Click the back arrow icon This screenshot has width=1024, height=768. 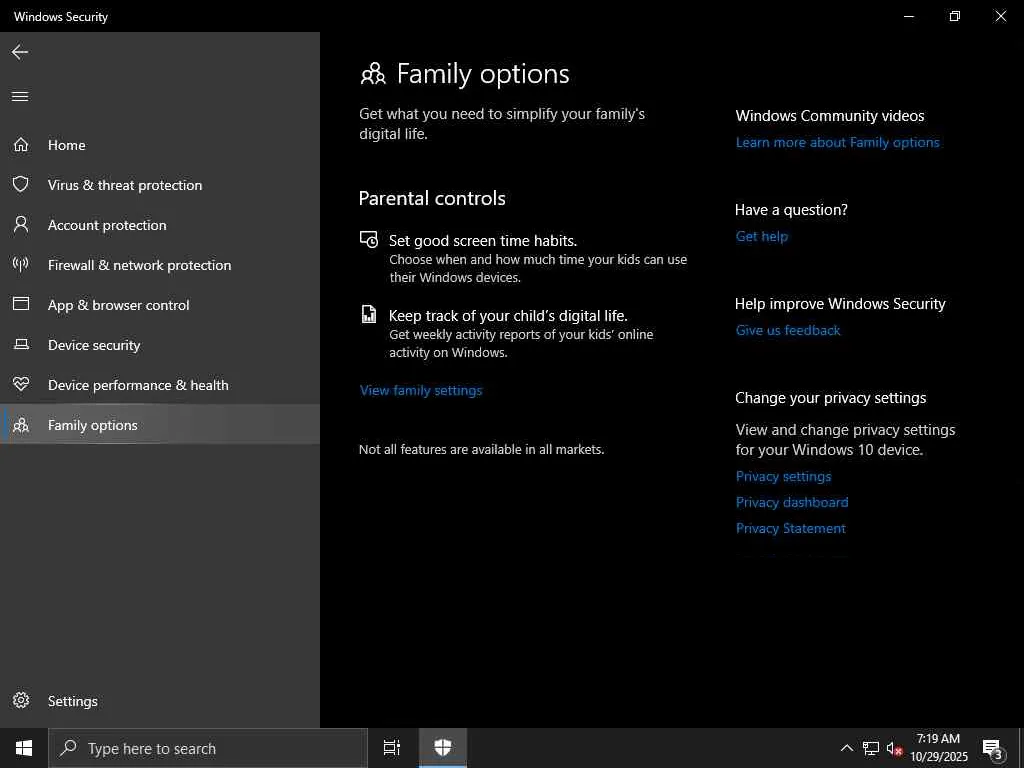tap(20, 52)
